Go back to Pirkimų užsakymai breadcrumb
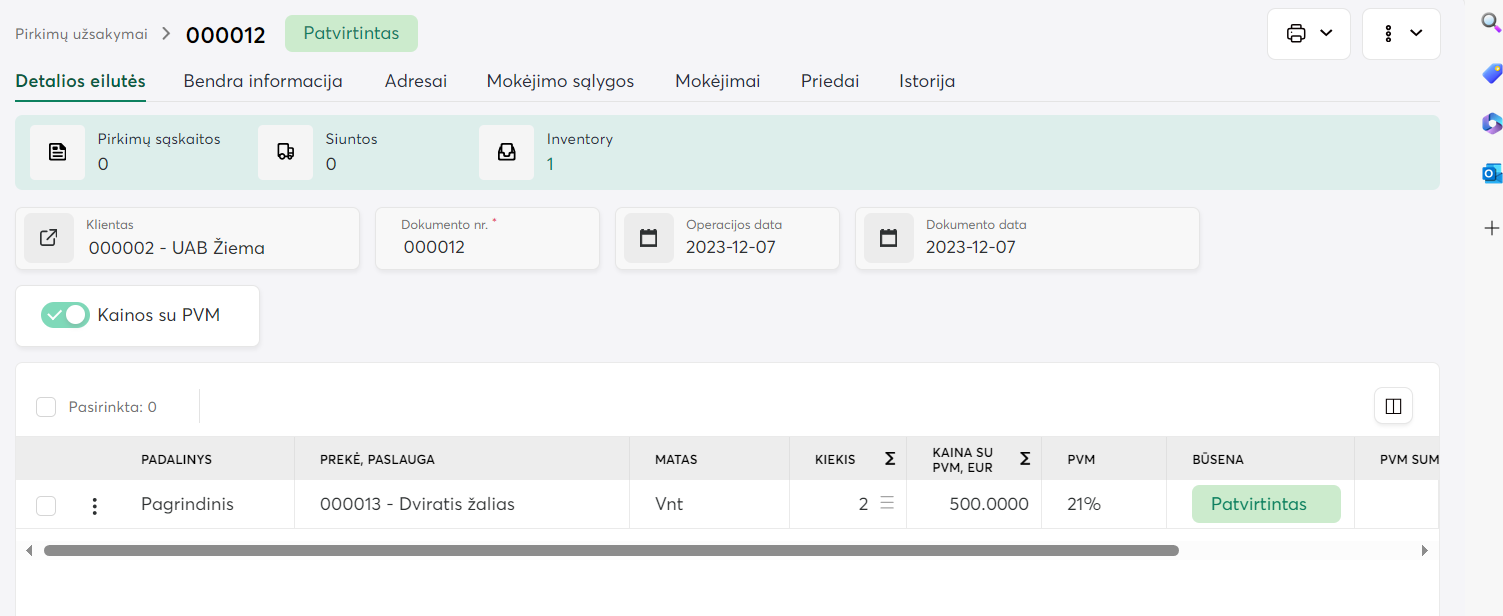 81,34
